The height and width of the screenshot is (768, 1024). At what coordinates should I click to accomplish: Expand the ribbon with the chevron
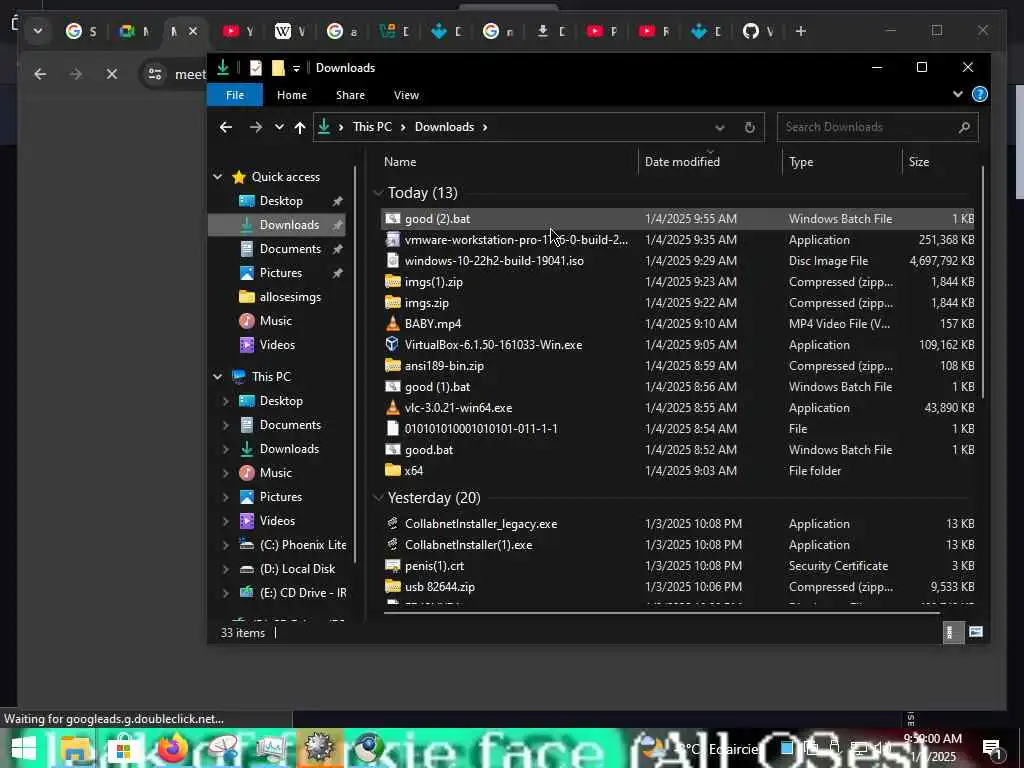click(x=957, y=94)
